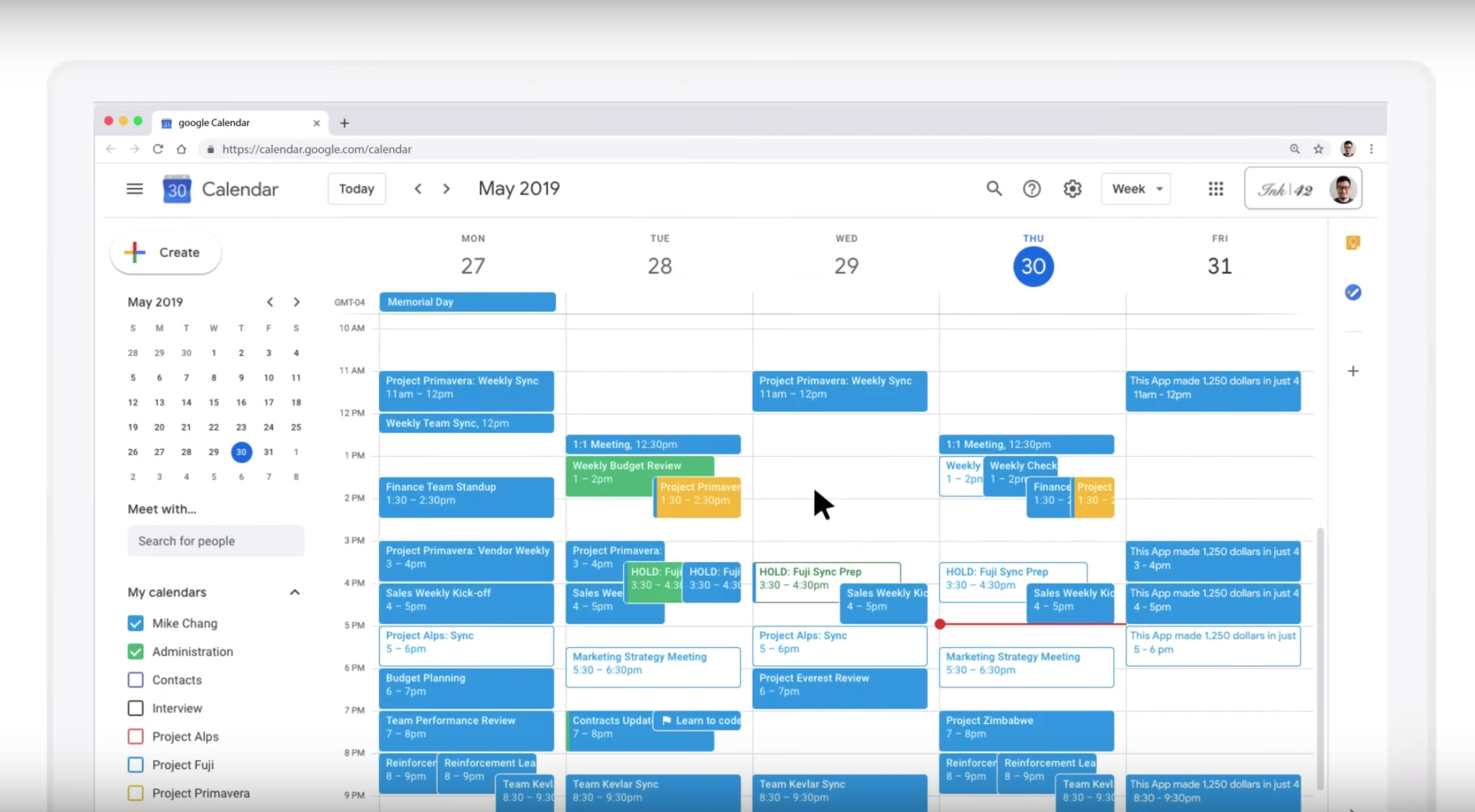Navigate to previous week arrow
Image resolution: width=1475 pixels, height=812 pixels.
417,188
